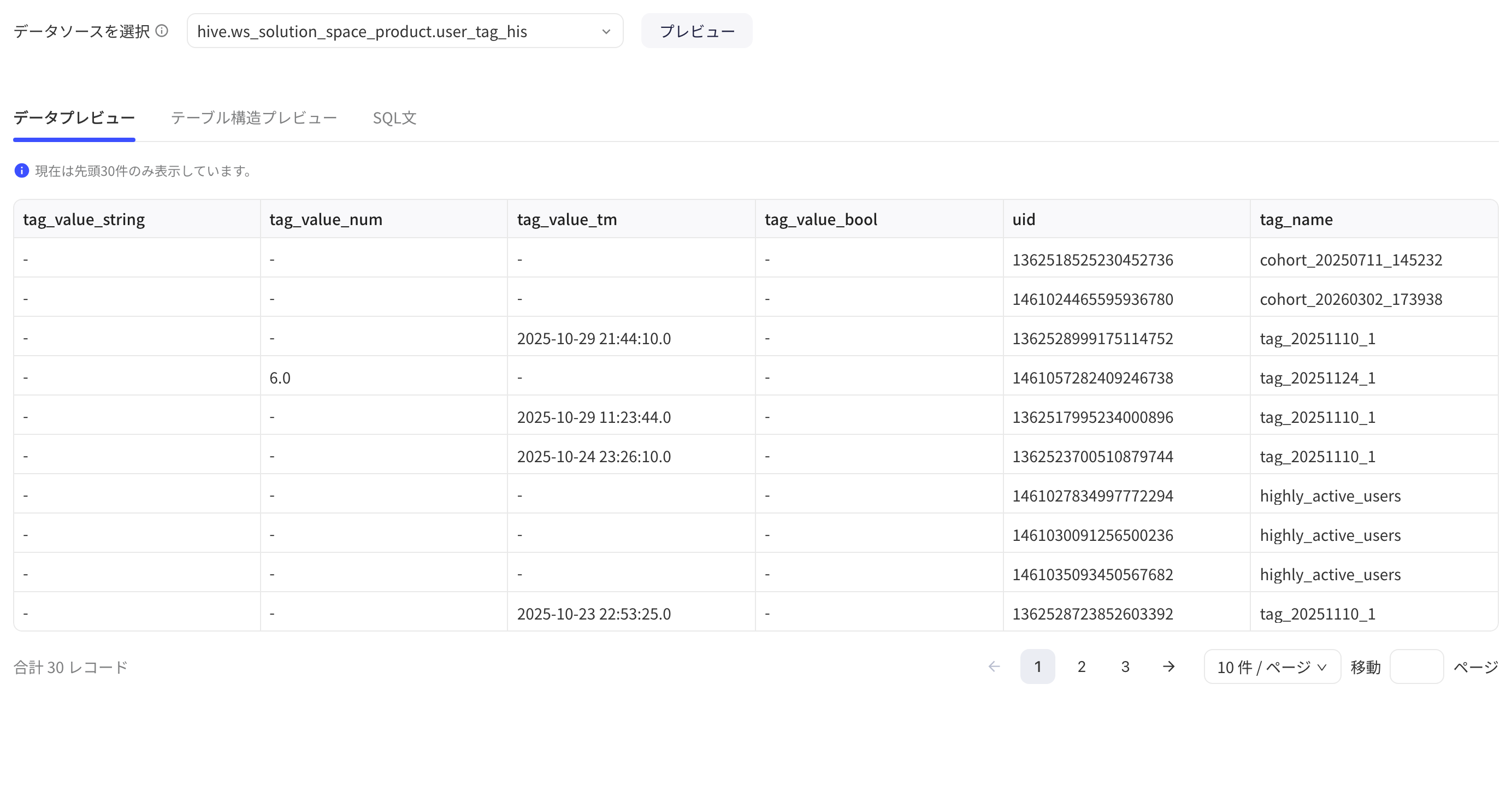Open the hive.ws_solution_space_product.user_tag_his data source dropdown
Screen dimensions: 1512x802
405,31
